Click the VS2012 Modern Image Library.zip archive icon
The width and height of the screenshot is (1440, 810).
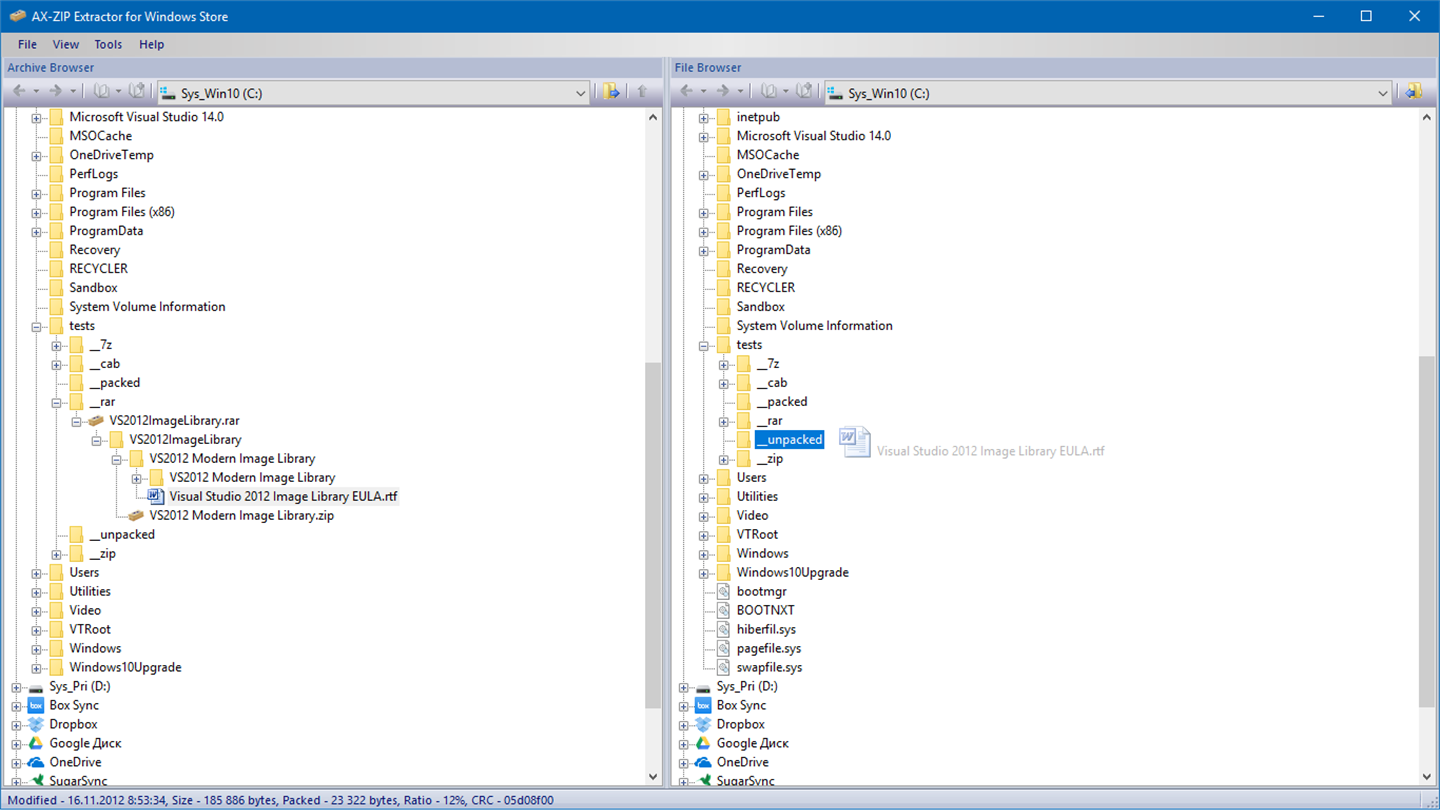pyautogui.click(x=136, y=516)
